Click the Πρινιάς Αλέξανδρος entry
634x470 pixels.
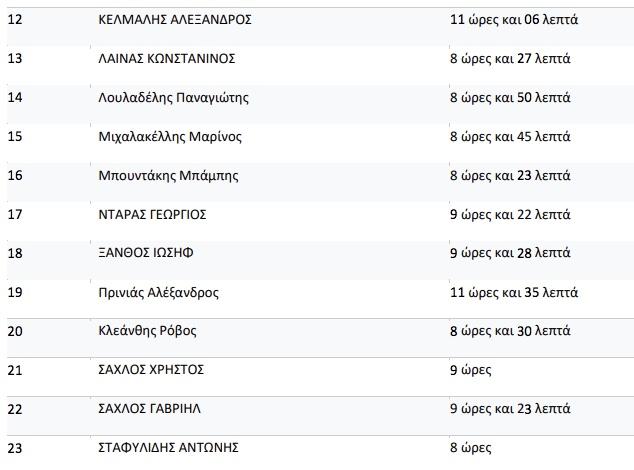[158, 292]
